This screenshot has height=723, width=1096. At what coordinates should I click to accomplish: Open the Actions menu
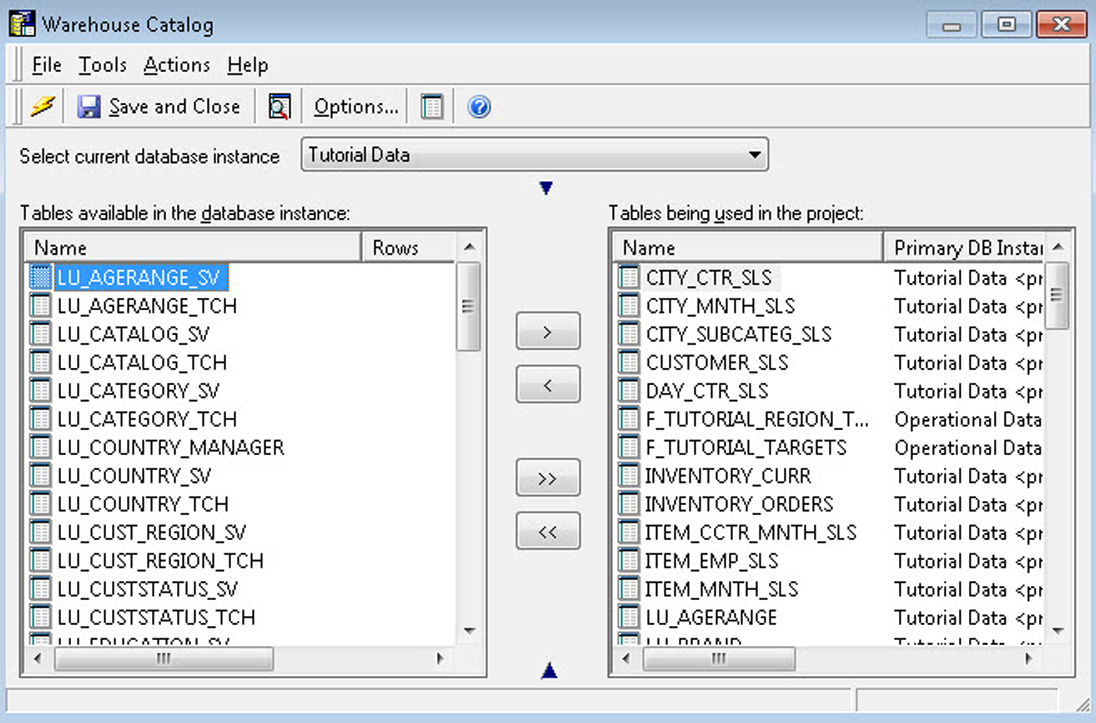click(177, 65)
